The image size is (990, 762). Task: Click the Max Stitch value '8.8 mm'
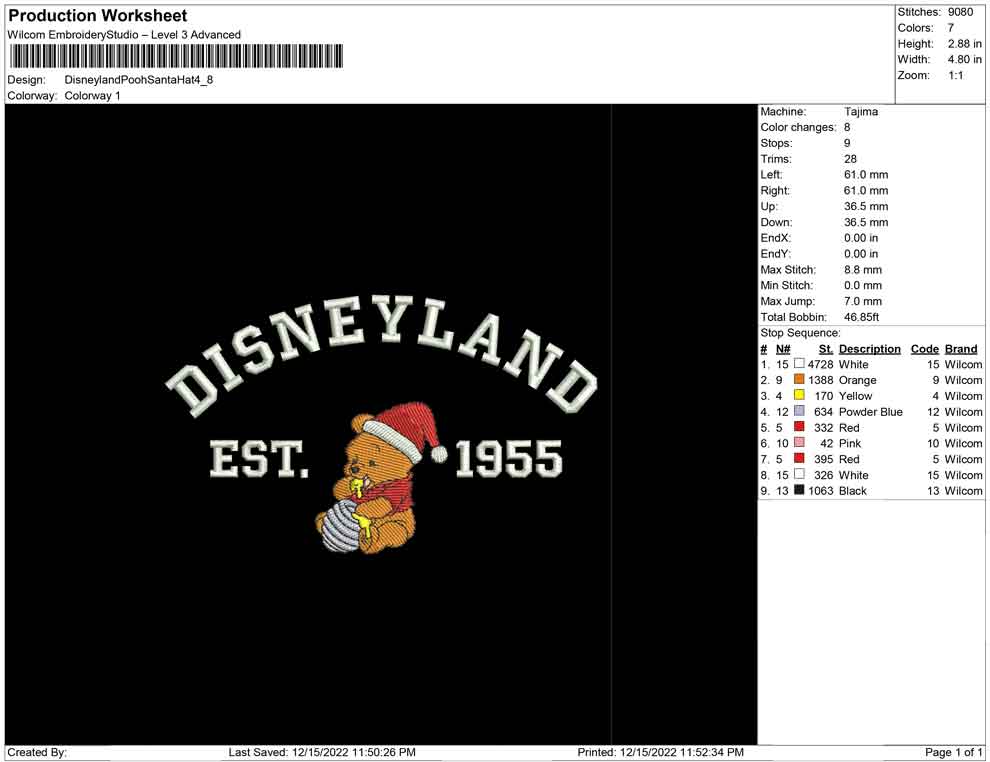[x=862, y=270]
